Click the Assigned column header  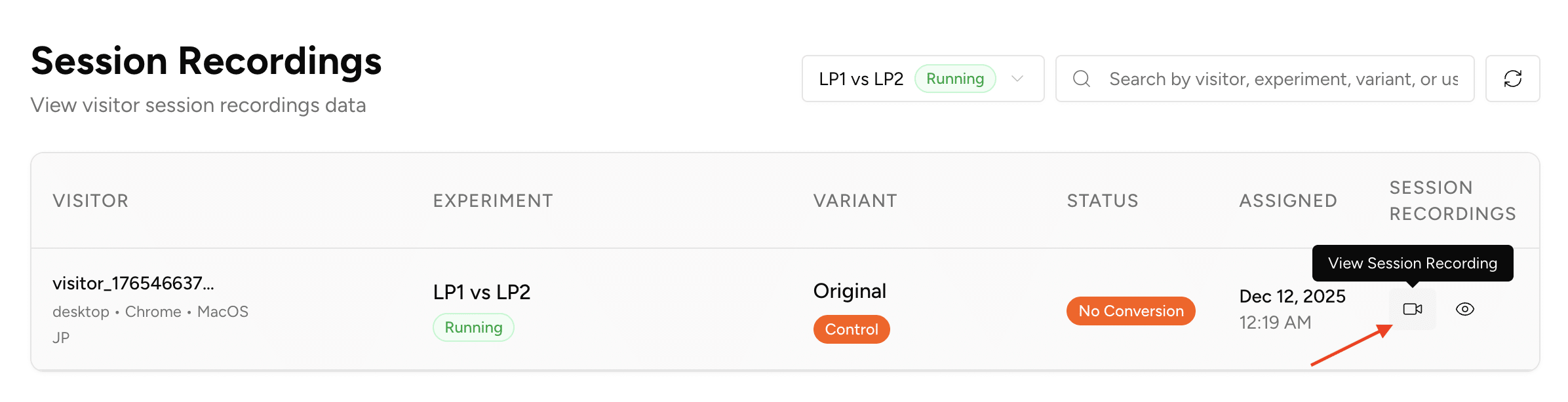[1288, 200]
